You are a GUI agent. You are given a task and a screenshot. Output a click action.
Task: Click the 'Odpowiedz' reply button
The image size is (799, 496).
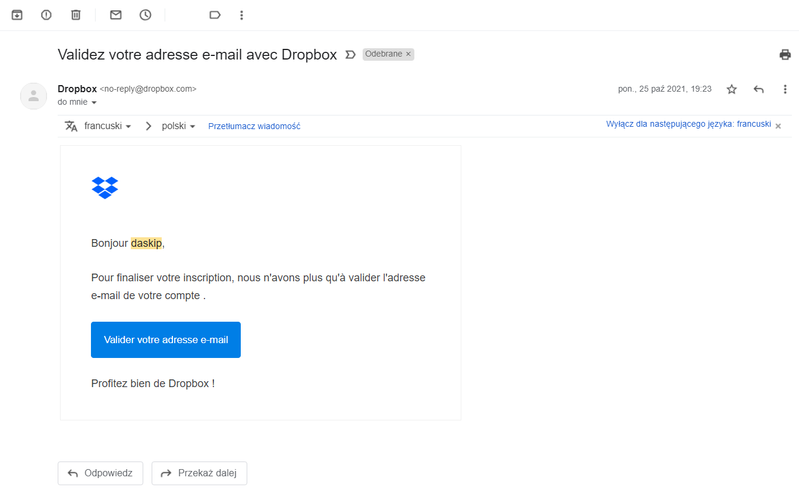coord(100,473)
